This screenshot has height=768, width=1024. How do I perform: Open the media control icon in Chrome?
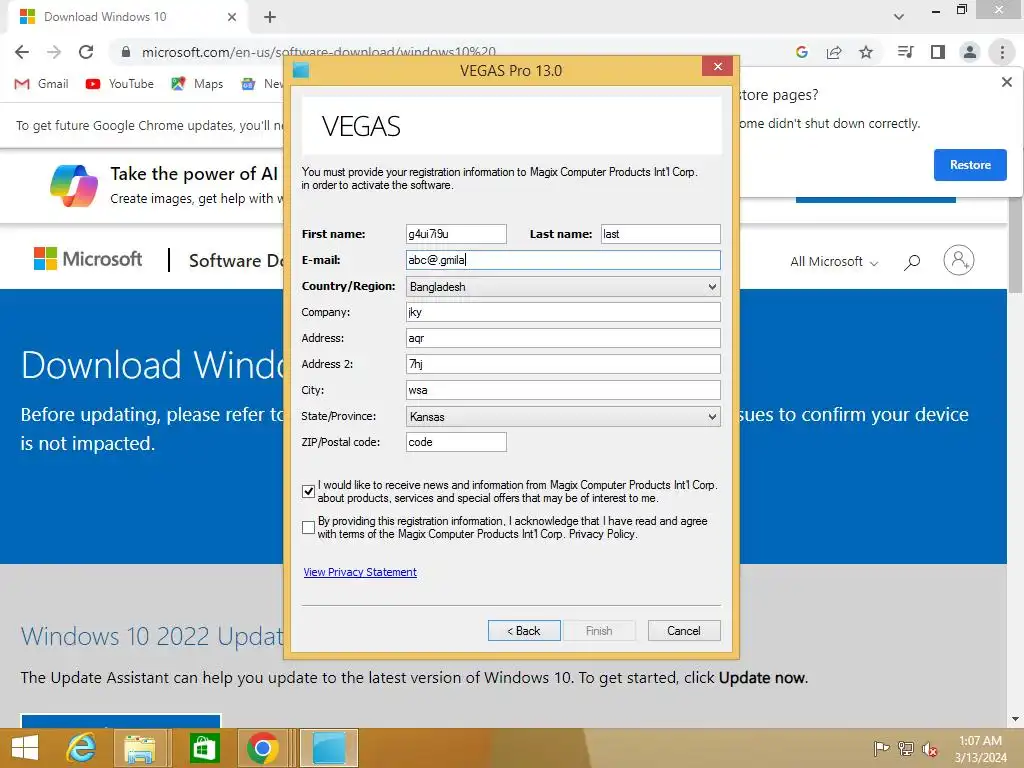[x=905, y=52]
